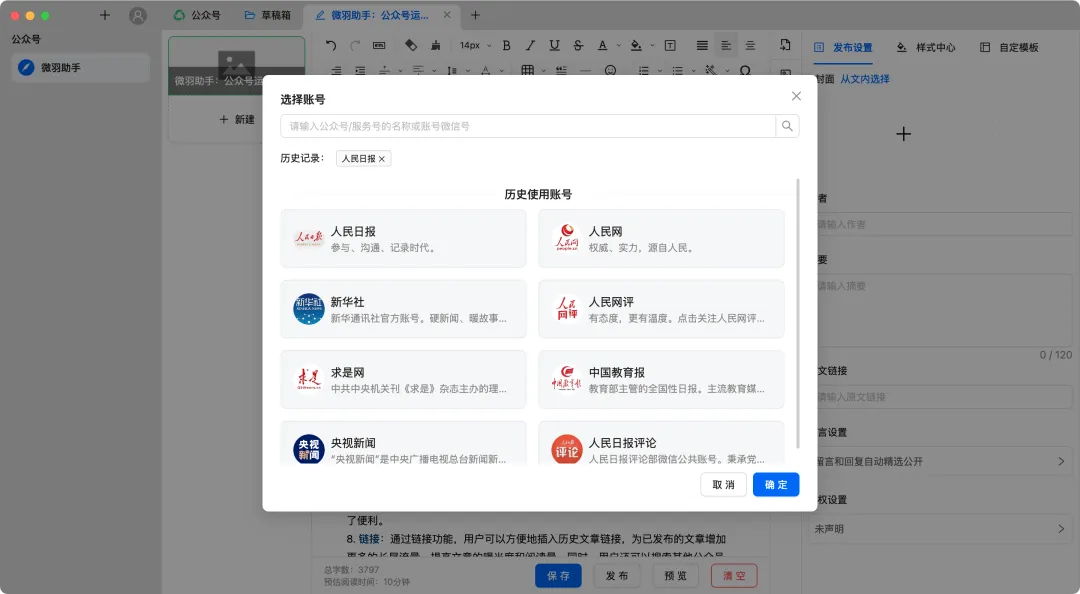Click the 请输入原文链接 field
This screenshot has height=594, width=1080.
point(944,397)
